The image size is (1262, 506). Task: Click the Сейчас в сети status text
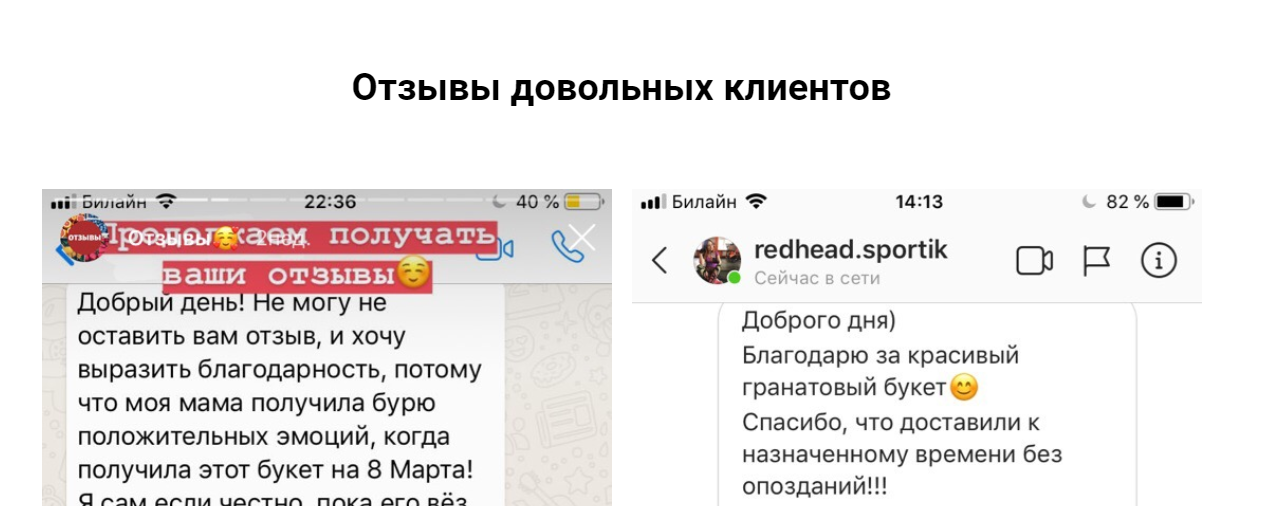(817, 278)
